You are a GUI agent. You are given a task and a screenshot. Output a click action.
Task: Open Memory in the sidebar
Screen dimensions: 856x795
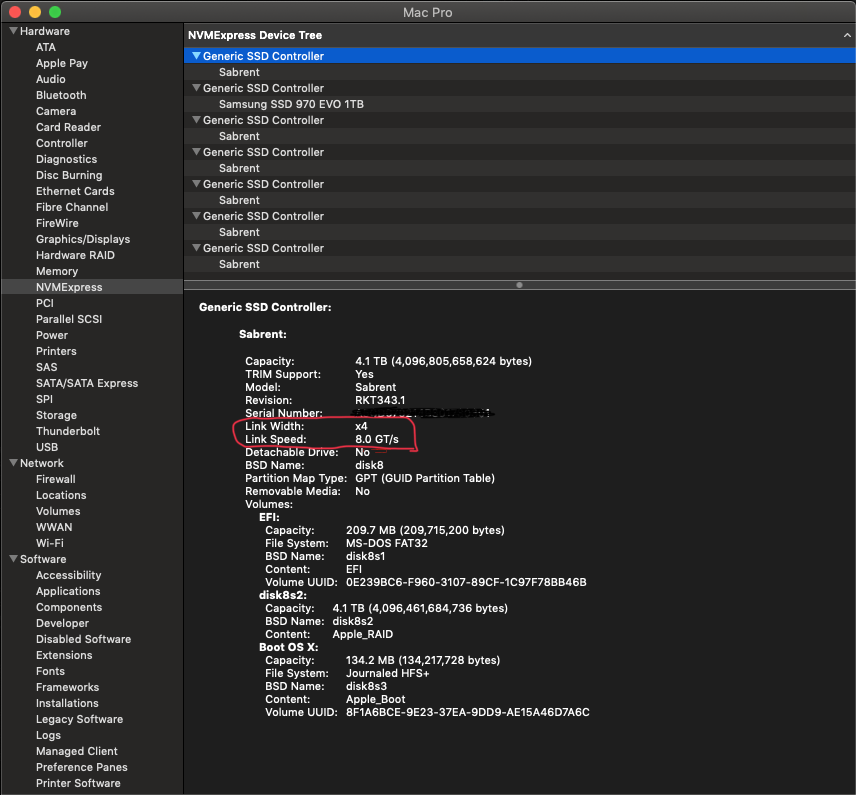(57, 271)
